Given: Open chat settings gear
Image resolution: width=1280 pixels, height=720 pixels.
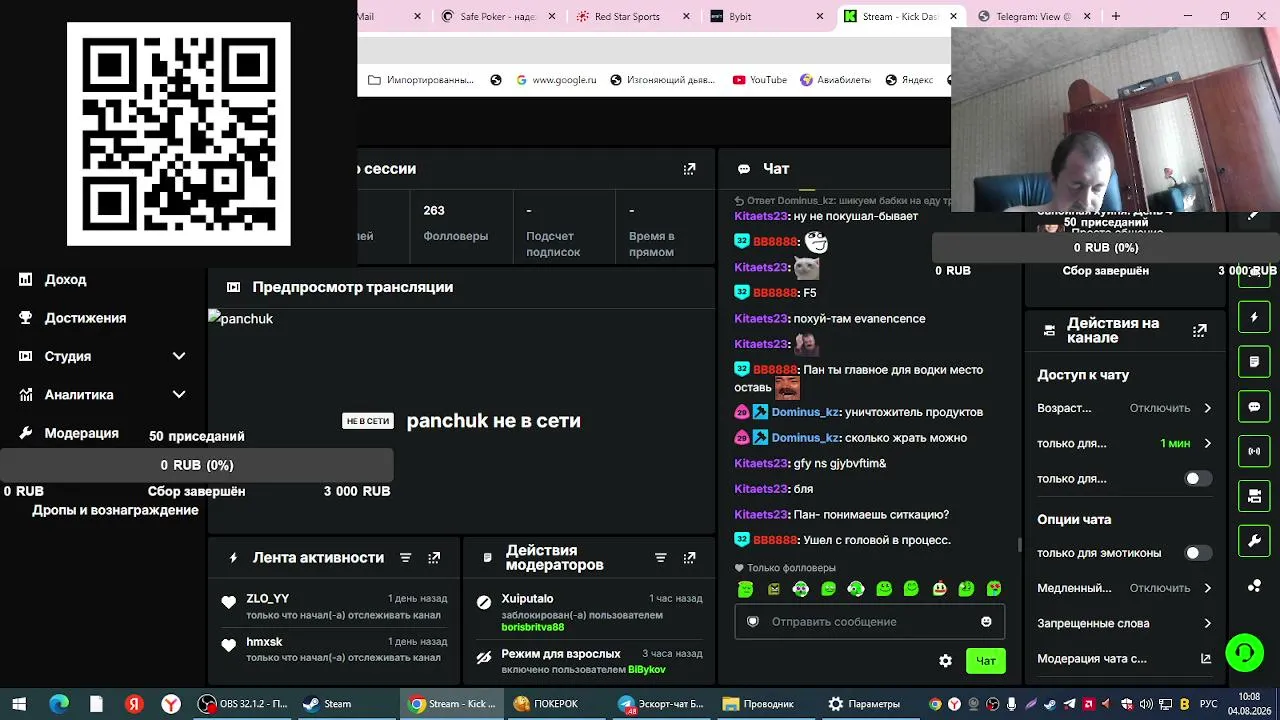Looking at the screenshot, I should (945, 661).
